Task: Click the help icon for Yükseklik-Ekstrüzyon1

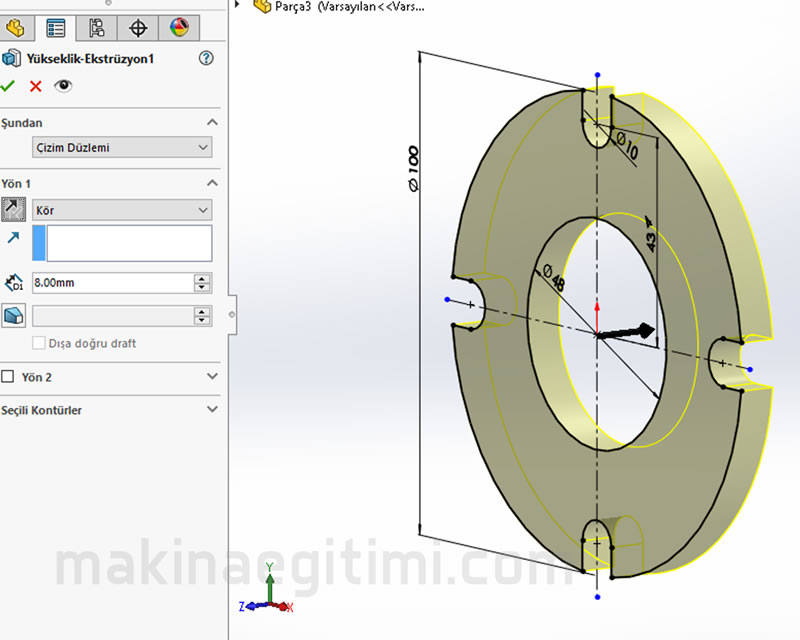Action: pyautogui.click(x=206, y=59)
